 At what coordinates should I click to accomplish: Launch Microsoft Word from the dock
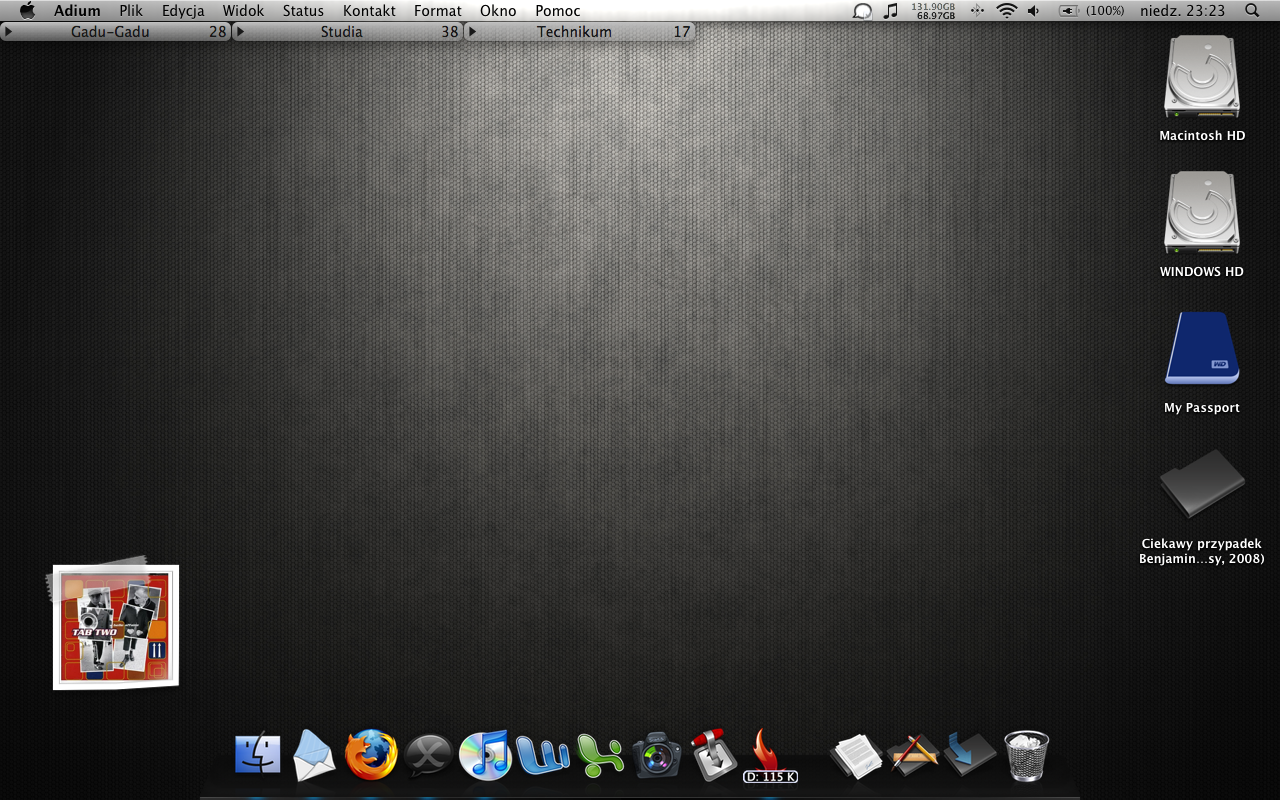point(543,755)
